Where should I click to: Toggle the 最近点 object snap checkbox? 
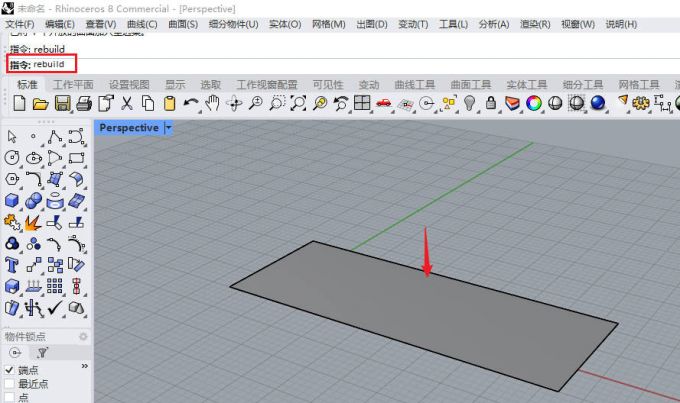click(9, 384)
